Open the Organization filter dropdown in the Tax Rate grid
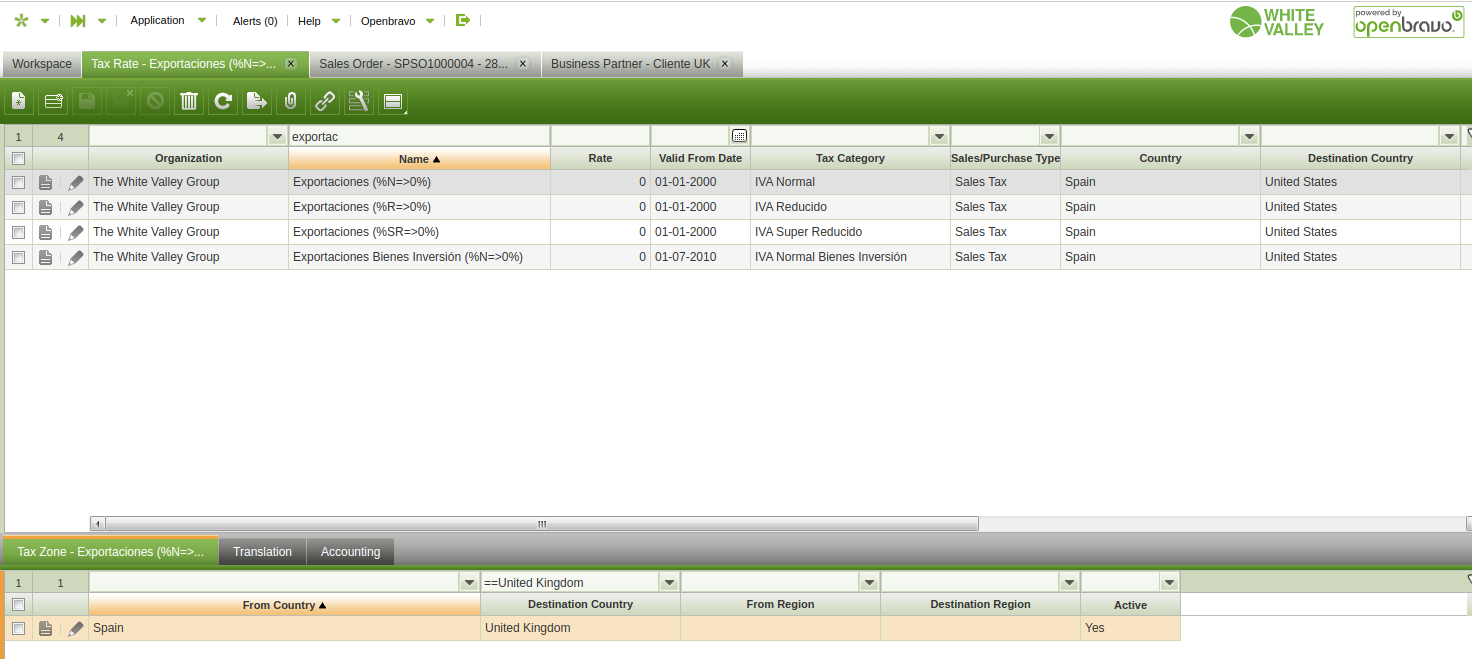 pyautogui.click(x=277, y=136)
